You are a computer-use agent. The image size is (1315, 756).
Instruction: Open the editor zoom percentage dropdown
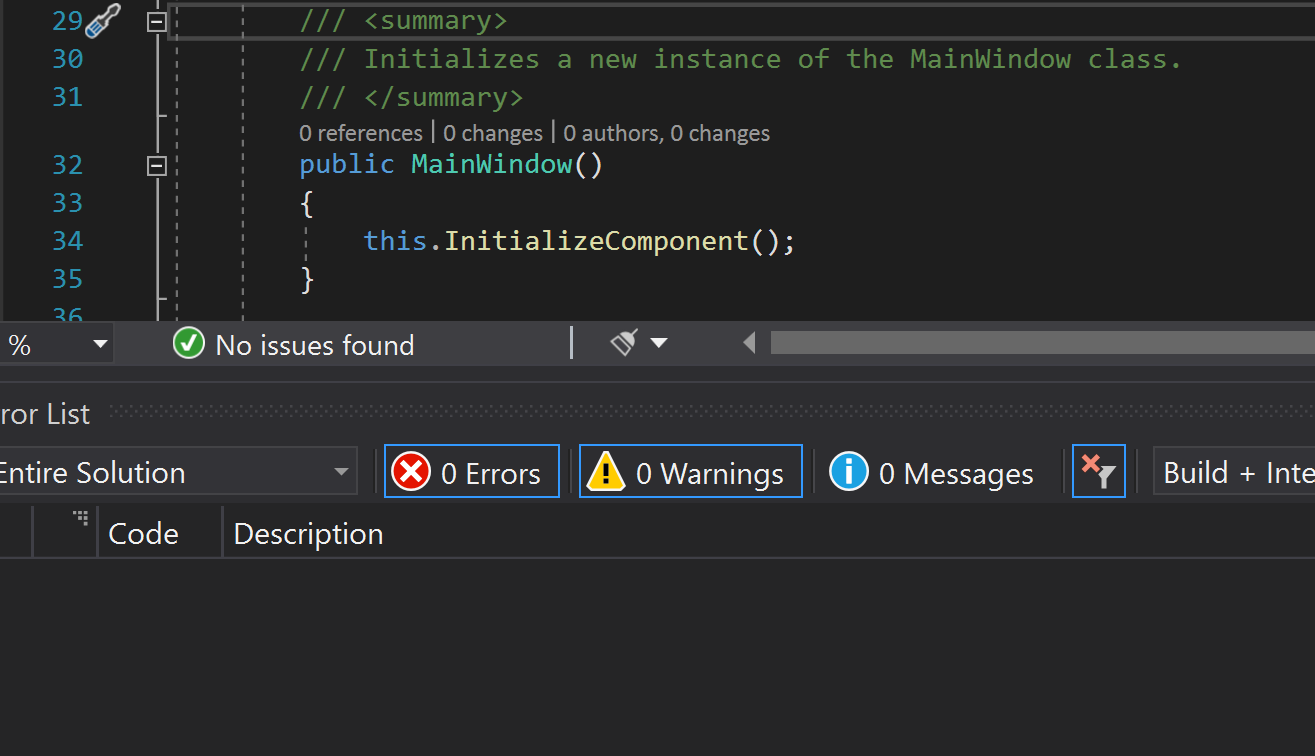(x=99, y=345)
